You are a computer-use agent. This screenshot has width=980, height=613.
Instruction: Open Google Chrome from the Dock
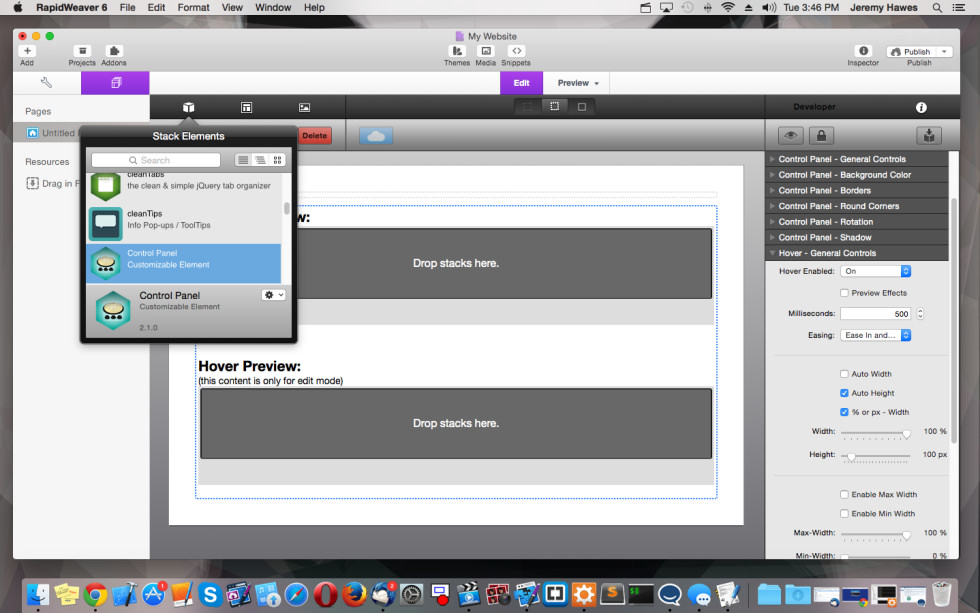tap(96, 594)
